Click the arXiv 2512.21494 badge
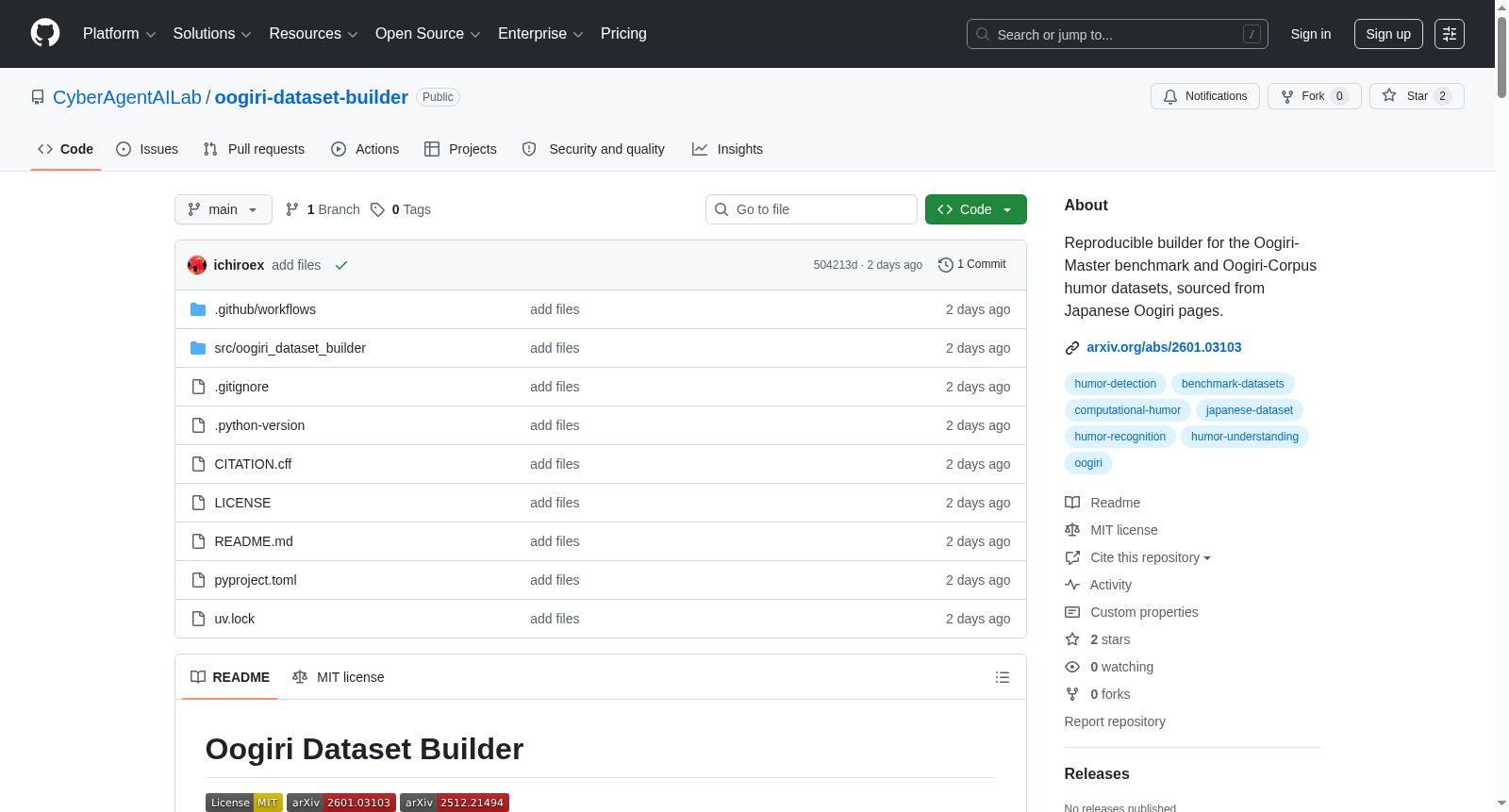The height and width of the screenshot is (812, 1509). pos(455,803)
